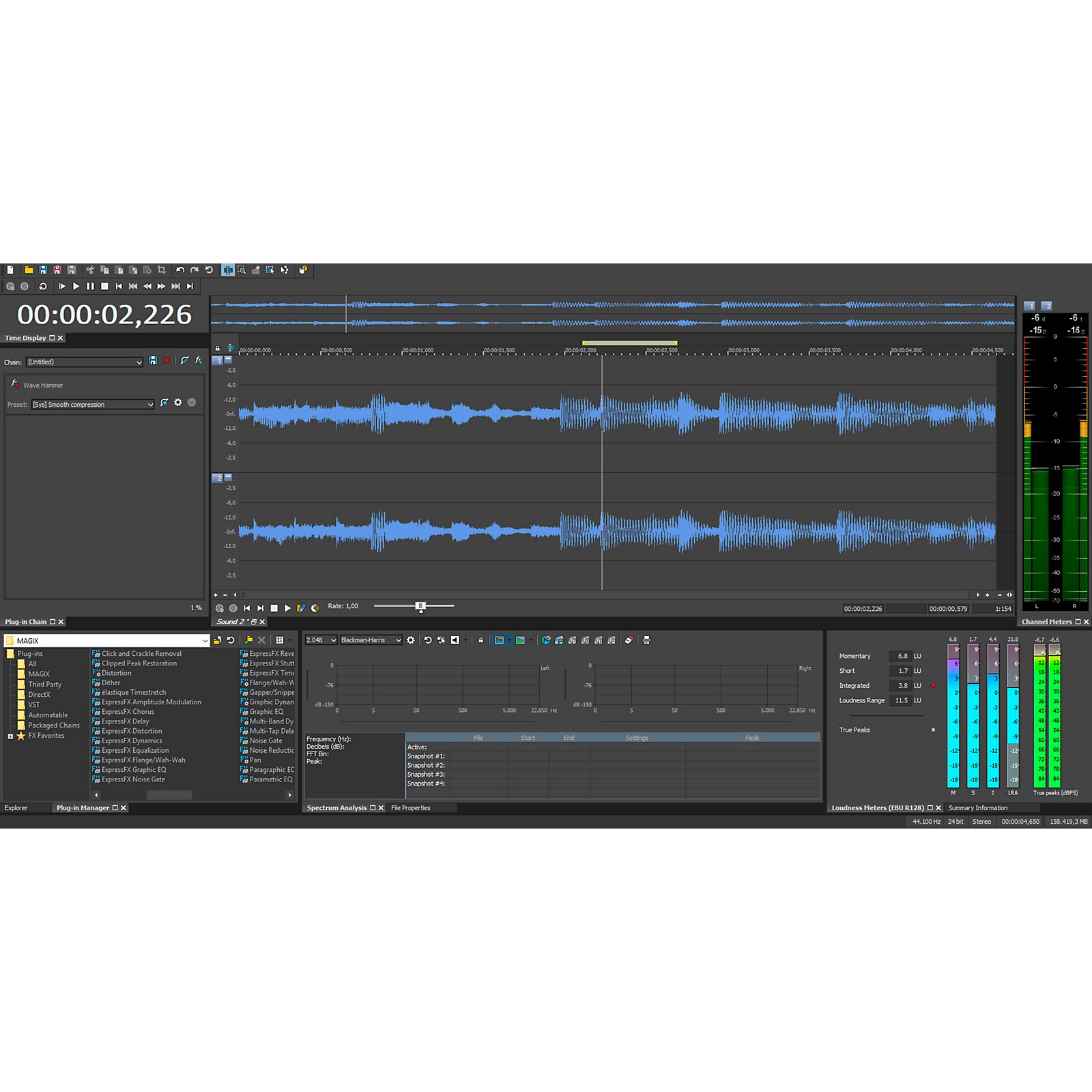Click the Record button in the main transport bar
This screenshot has width=1092, height=1092.
(25, 287)
